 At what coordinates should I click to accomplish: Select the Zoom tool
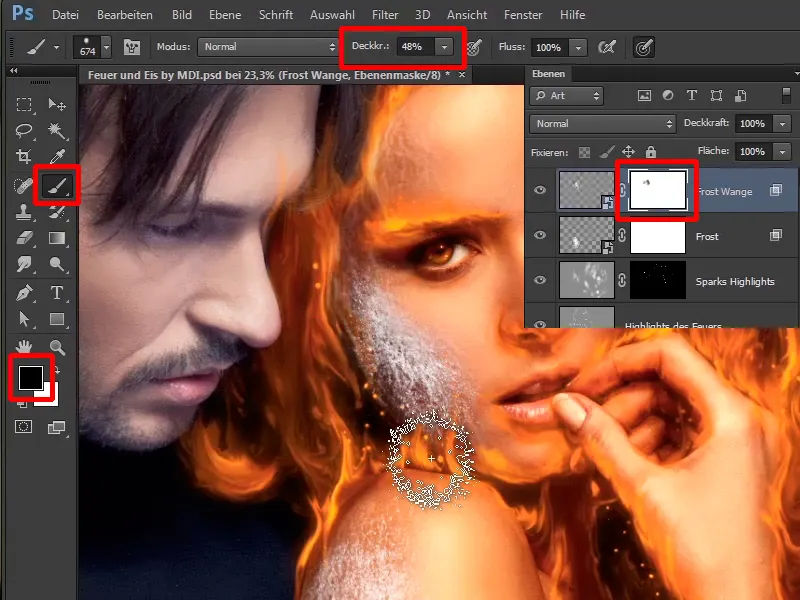pyautogui.click(x=57, y=347)
